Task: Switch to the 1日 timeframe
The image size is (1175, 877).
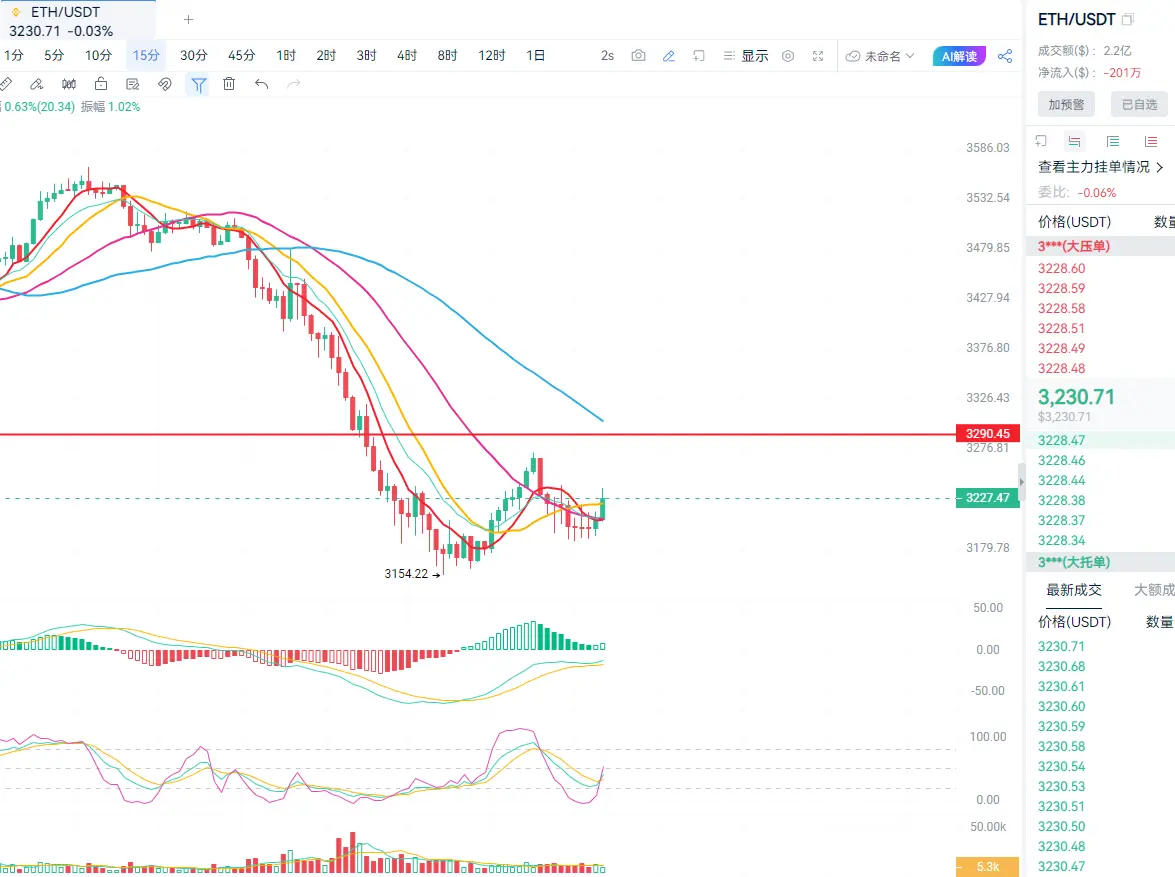Action: (x=536, y=55)
